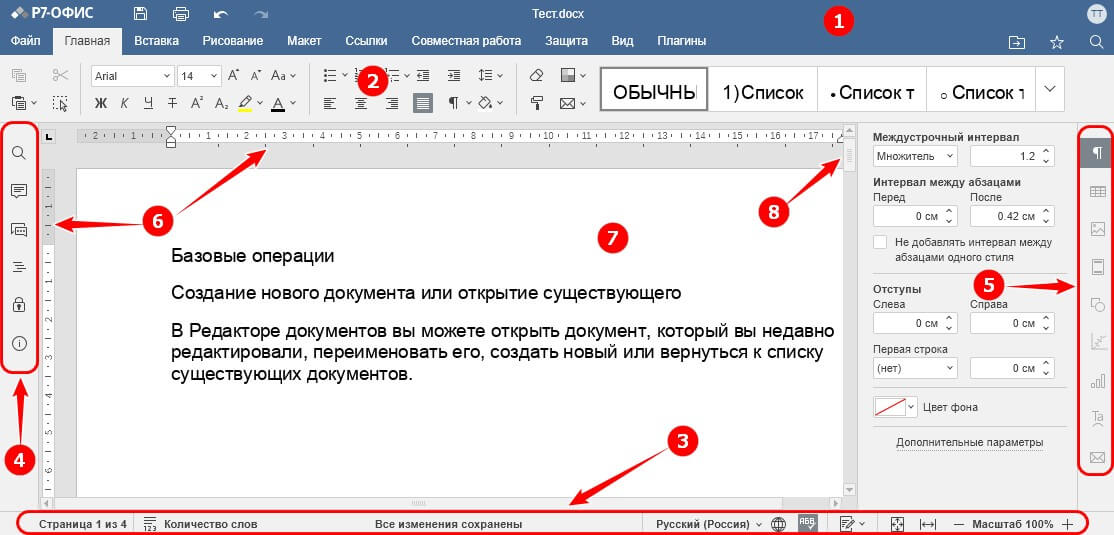Align text right

coord(391,104)
